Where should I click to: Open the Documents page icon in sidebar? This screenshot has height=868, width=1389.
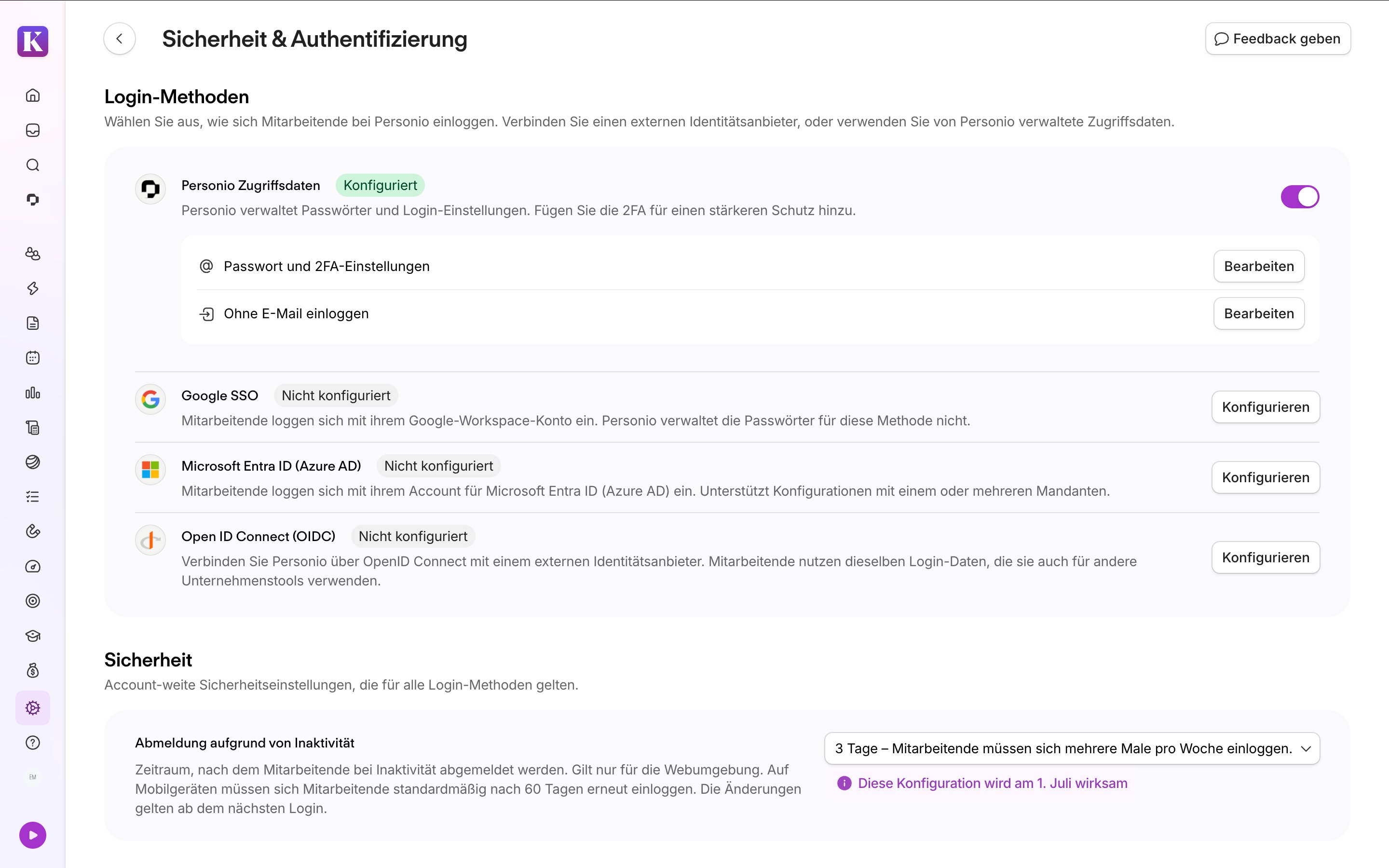pos(33,323)
